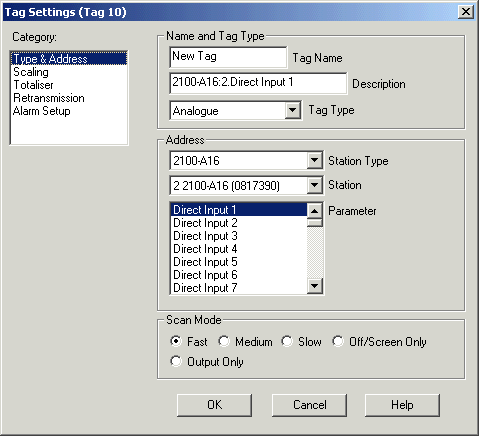Go to Alarm Setup category

coord(41,111)
